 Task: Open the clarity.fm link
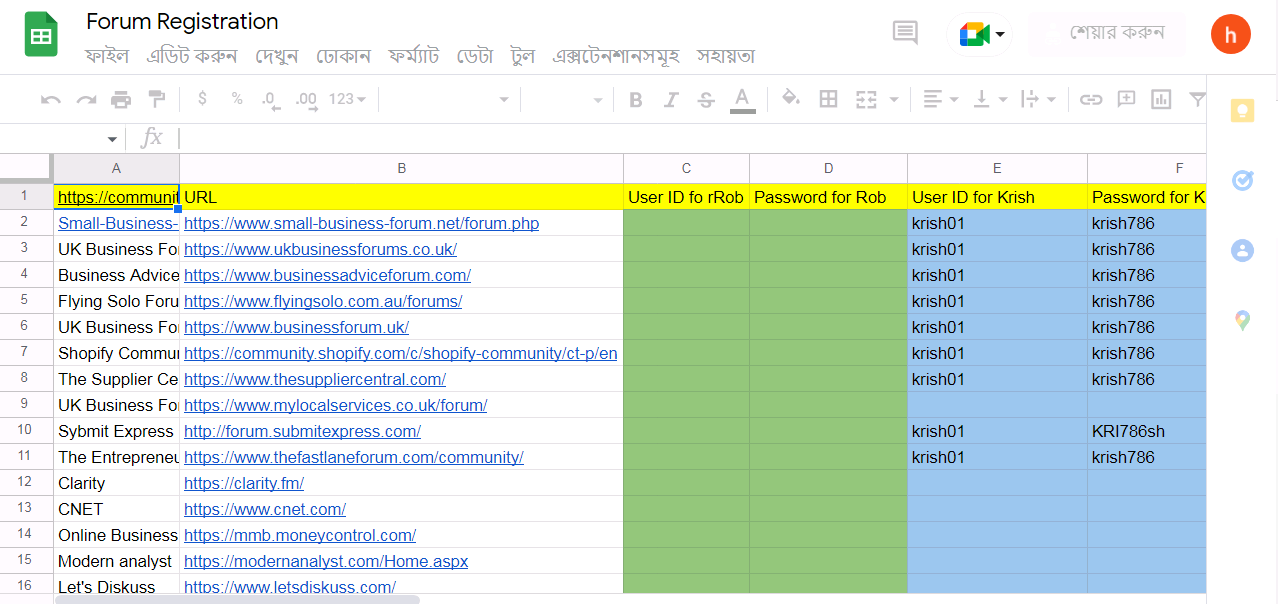pyautogui.click(x=244, y=483)
